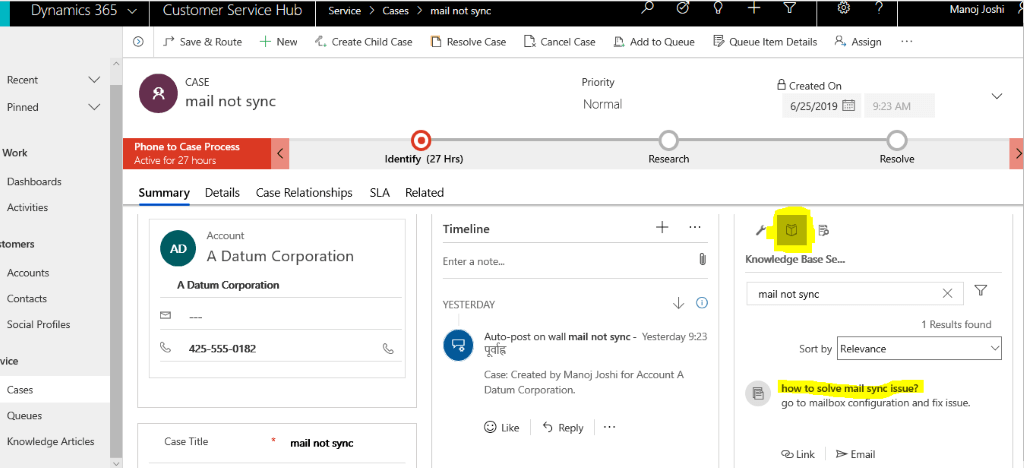Select the Resolve stage circle
Screen dimensions: 1024x468
[x=897, y=140]
